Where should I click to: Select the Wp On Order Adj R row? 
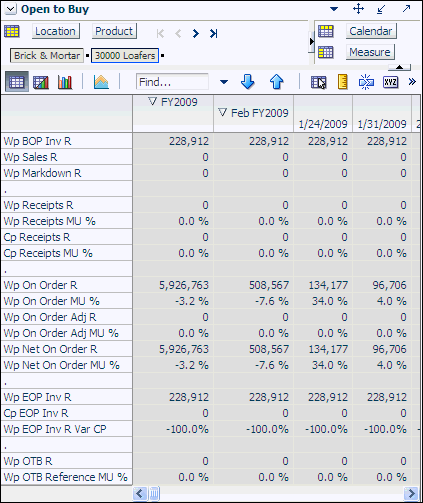coord(67,317)
